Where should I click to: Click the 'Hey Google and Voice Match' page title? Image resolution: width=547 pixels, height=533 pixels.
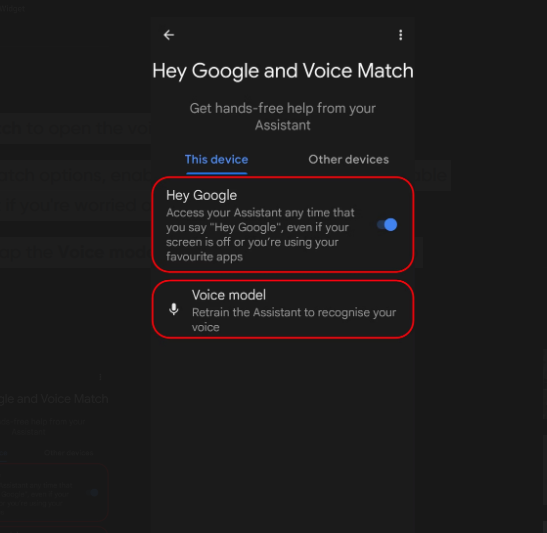(x=283, y=71)
